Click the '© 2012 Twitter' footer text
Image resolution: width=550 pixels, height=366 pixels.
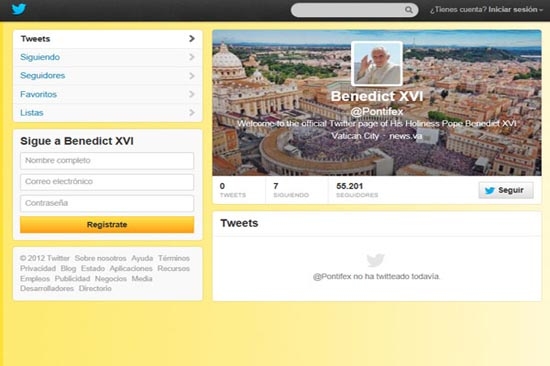coord(45,258)
